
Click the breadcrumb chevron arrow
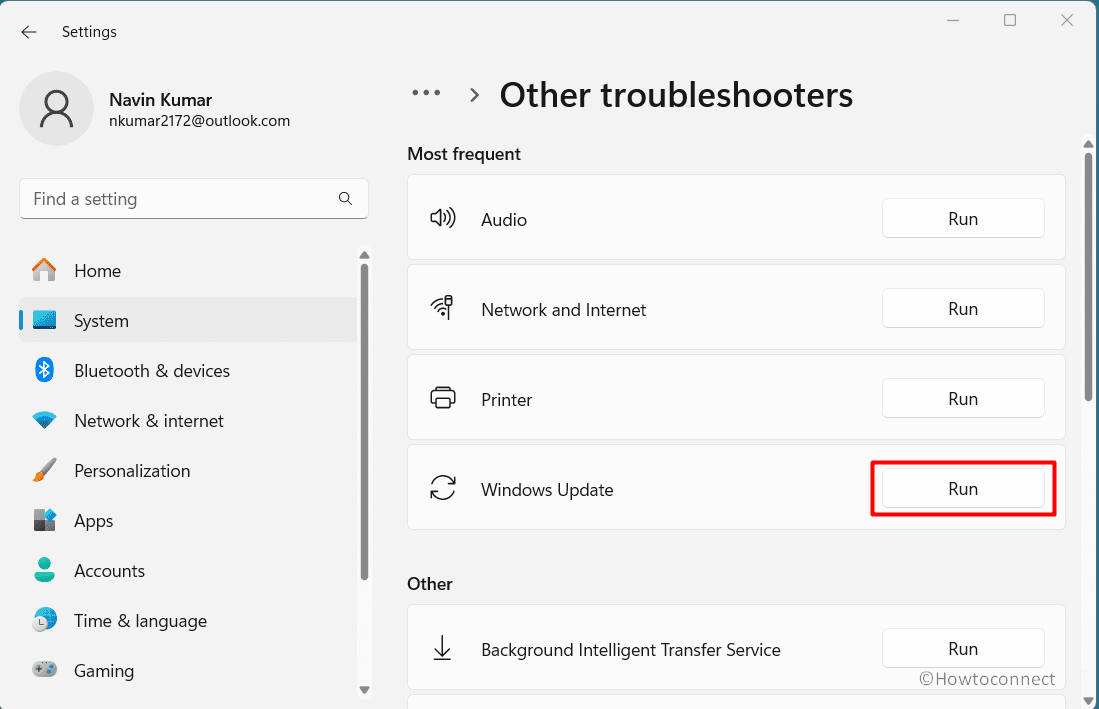(x=475, y=95)
